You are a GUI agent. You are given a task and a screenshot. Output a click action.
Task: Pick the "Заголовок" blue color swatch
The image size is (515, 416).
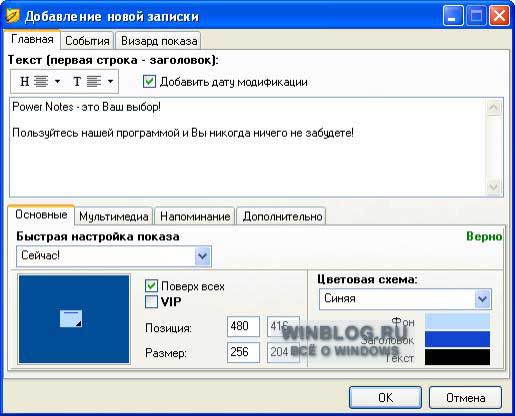click(x=457, y=339)
